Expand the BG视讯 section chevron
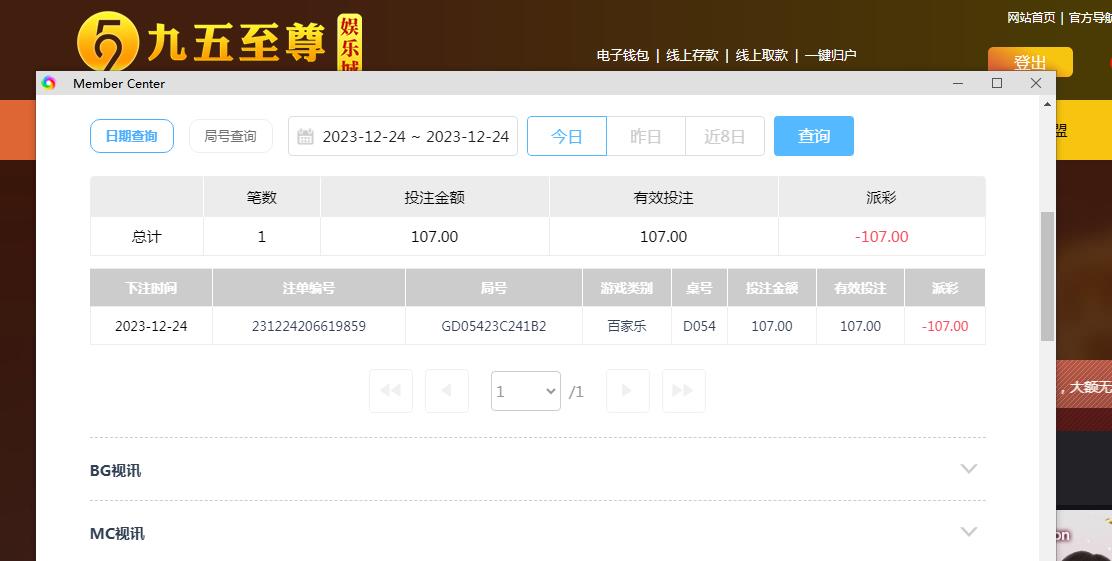 click(969, 469)
